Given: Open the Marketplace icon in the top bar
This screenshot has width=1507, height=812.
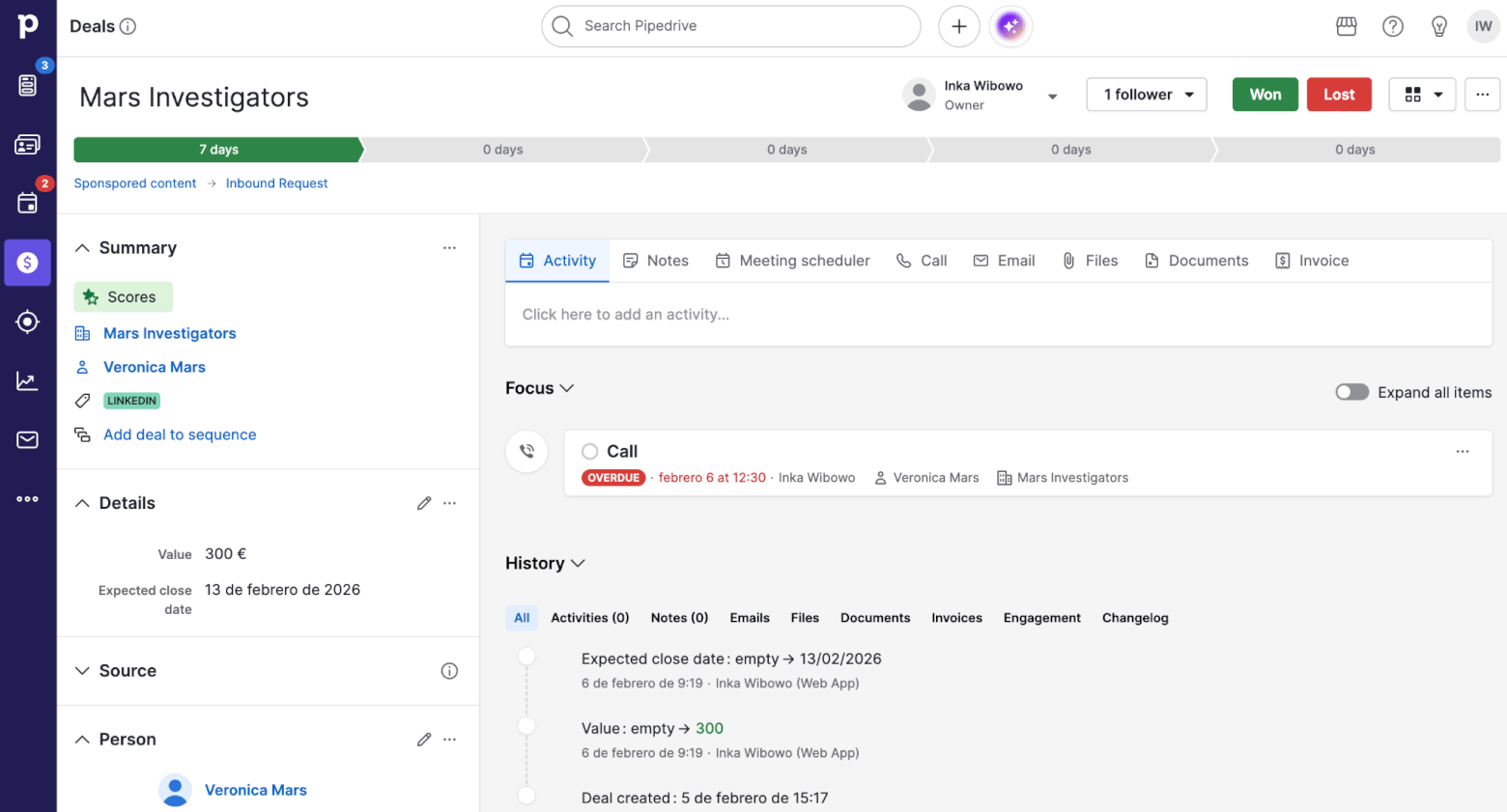Looking at the screenshot, I should 1346,26.
